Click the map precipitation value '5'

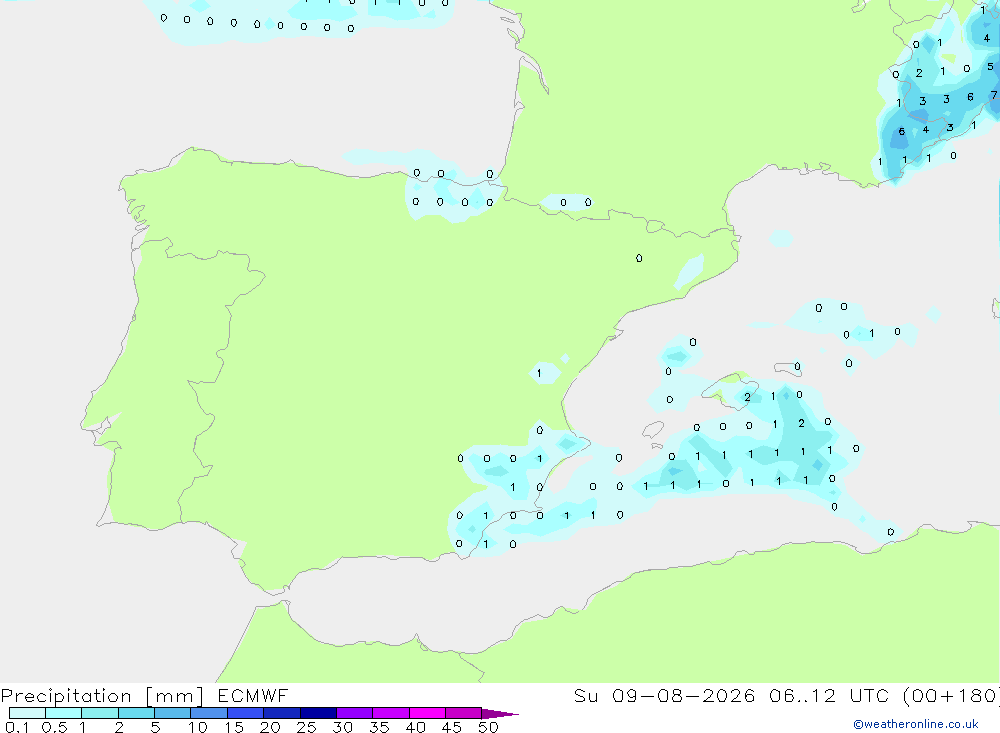(990, 66)
